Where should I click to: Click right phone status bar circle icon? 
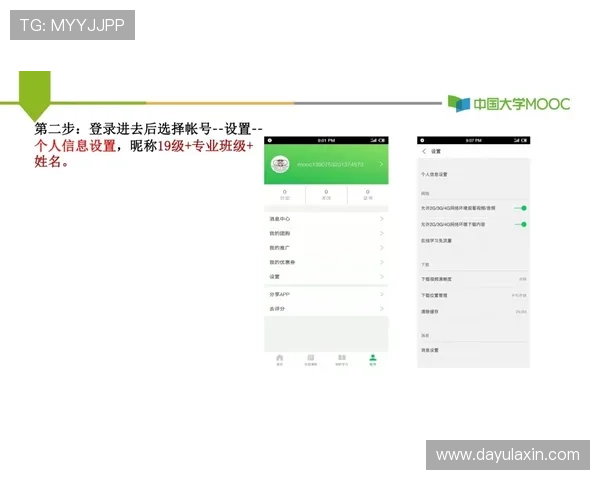[422, 140]
